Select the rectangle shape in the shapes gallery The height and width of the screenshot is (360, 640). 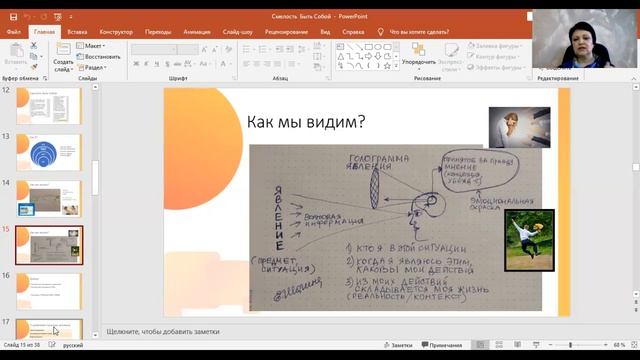(369, 47)
